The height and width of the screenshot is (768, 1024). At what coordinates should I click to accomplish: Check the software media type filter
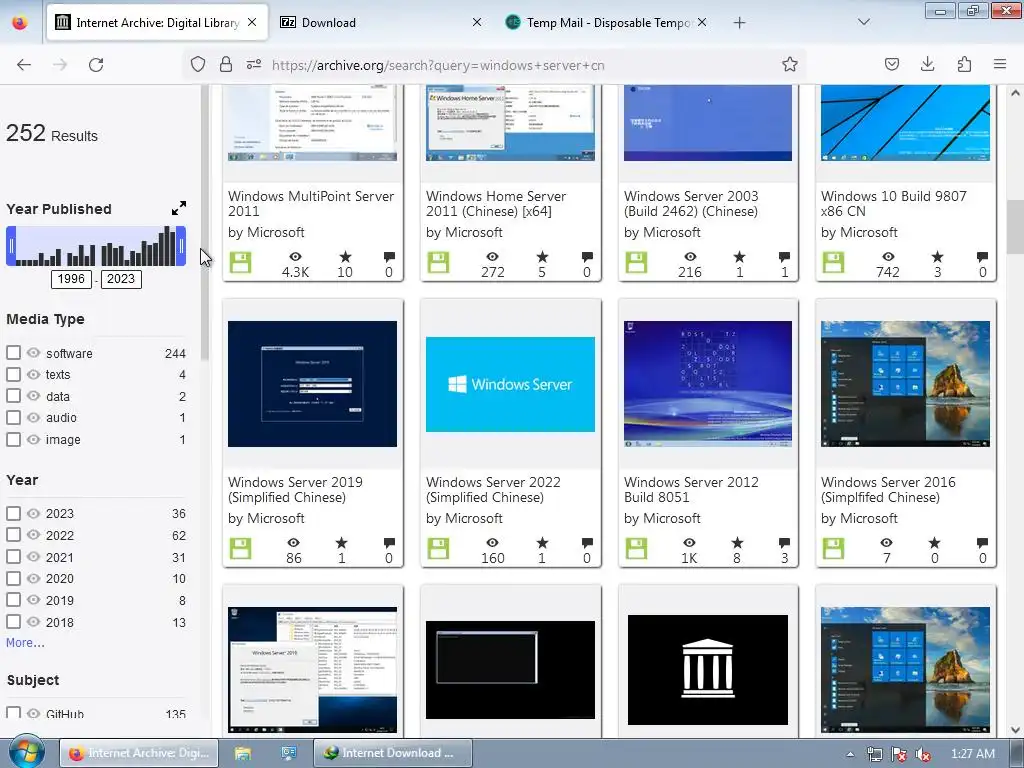(x=13, y=353)
